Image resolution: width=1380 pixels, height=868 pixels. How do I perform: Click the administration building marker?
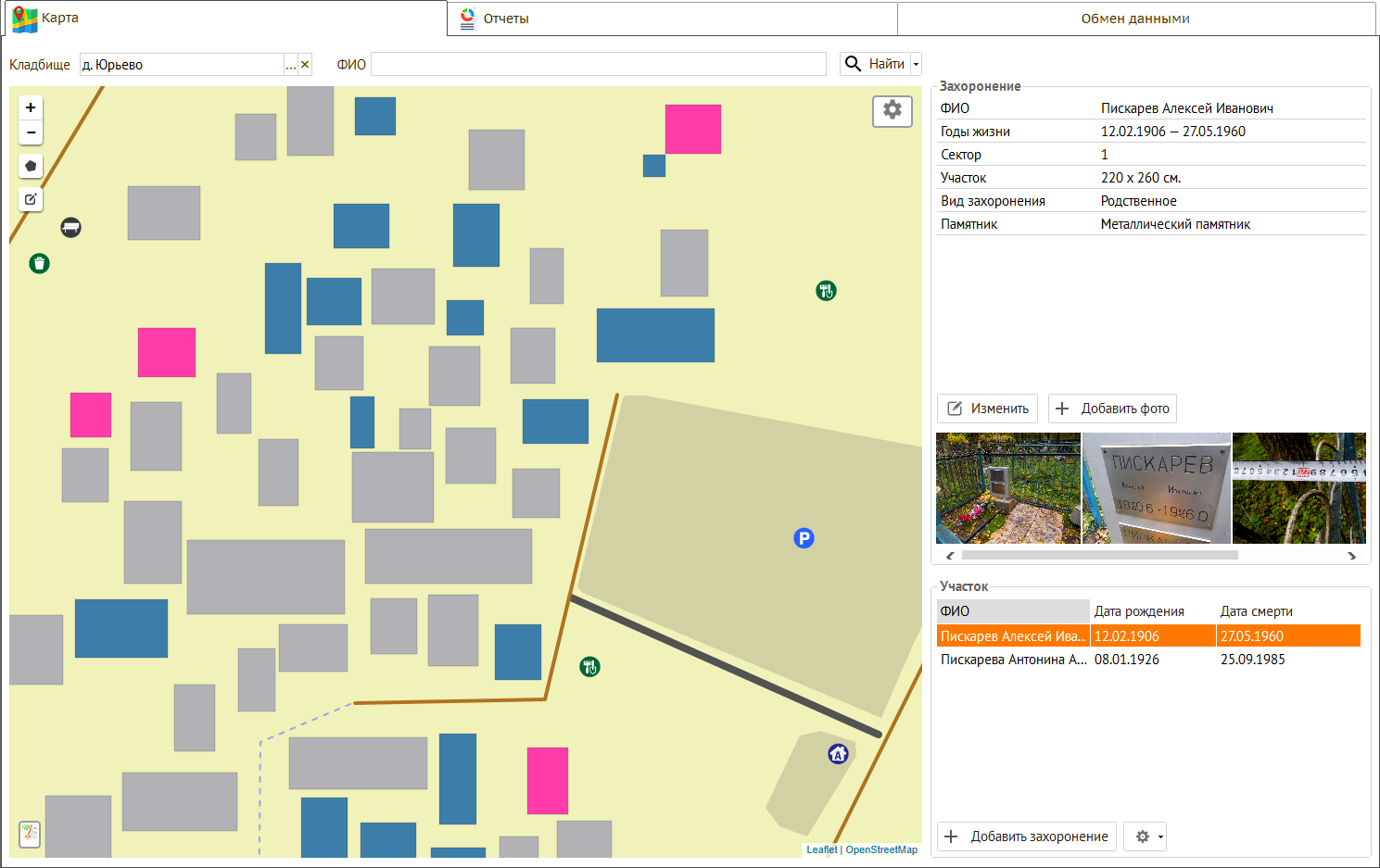click(838, 754)
